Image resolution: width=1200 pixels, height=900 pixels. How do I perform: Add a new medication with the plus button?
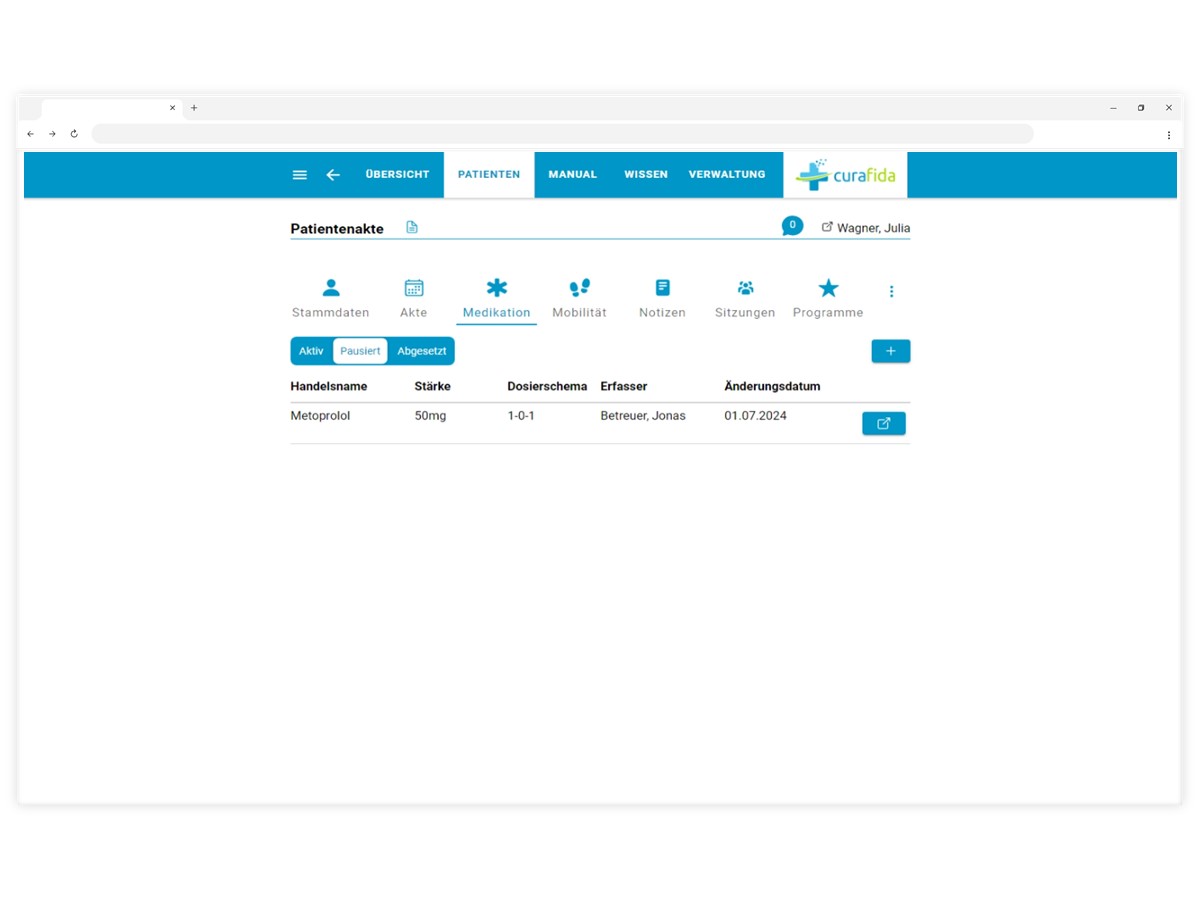(x=891, y=351)
